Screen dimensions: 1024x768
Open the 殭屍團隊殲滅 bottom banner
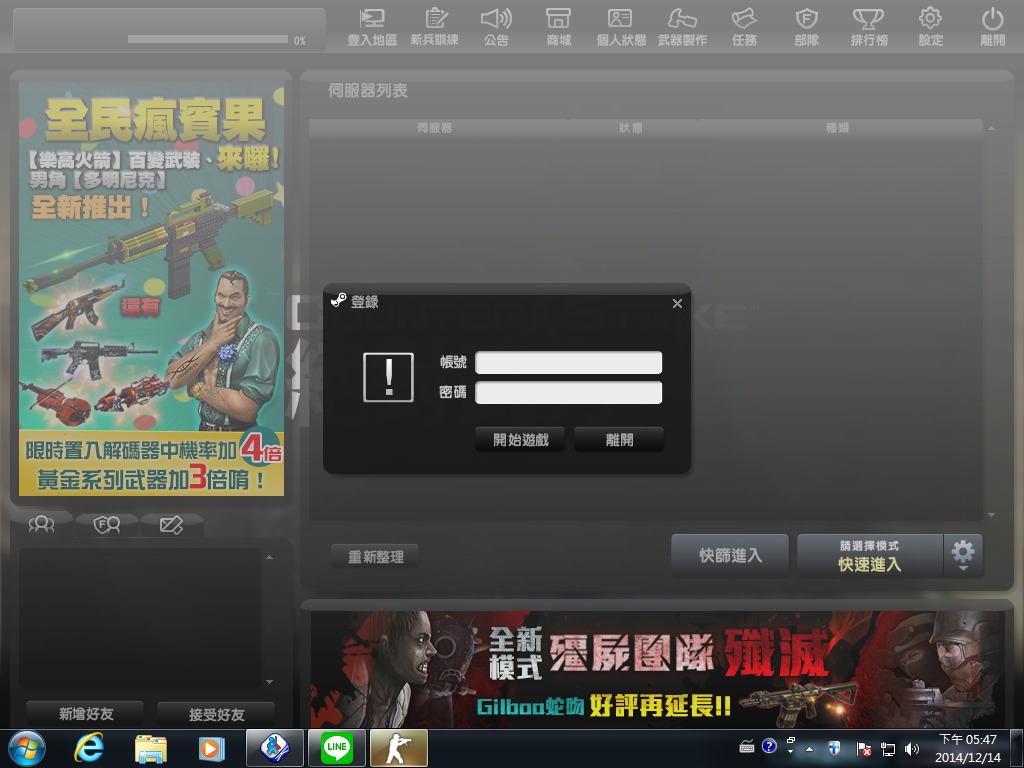click(x=658, y=669)
